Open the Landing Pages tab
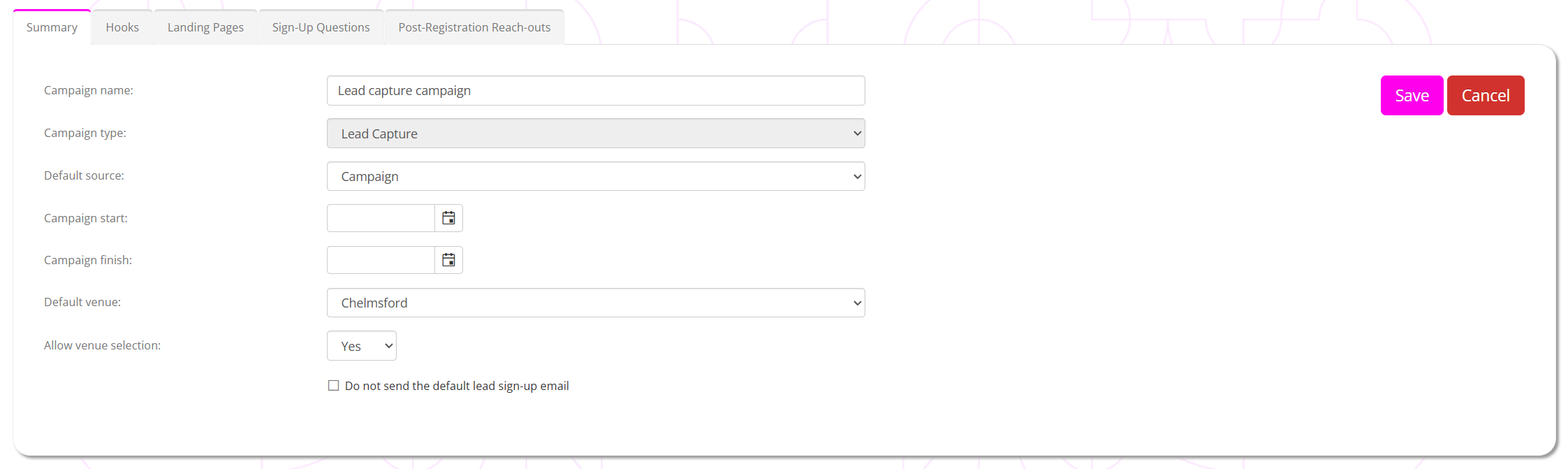This screenshot has width=1568, height=469. pyautogui.click(x=205, y=27)
